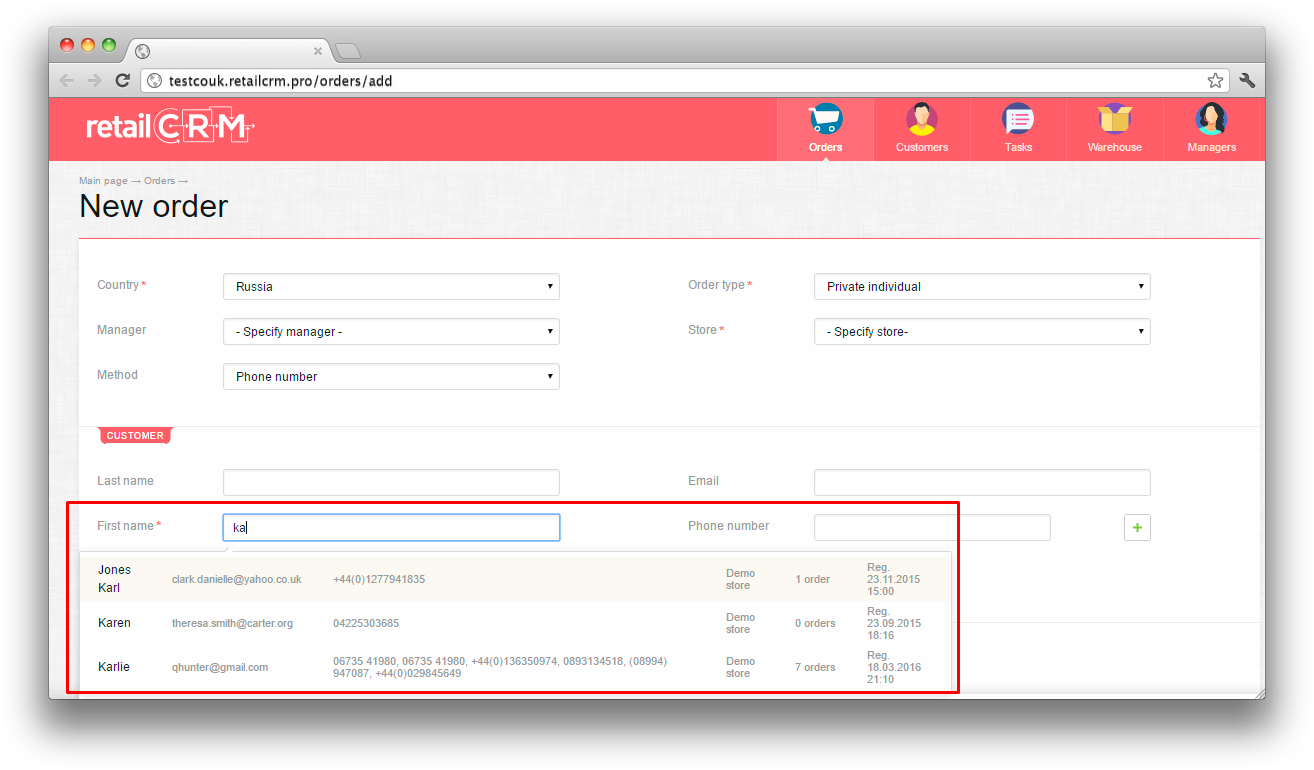
Task: Click email clark.danielle@yahoo.co.uk
Action: [237, 579]
